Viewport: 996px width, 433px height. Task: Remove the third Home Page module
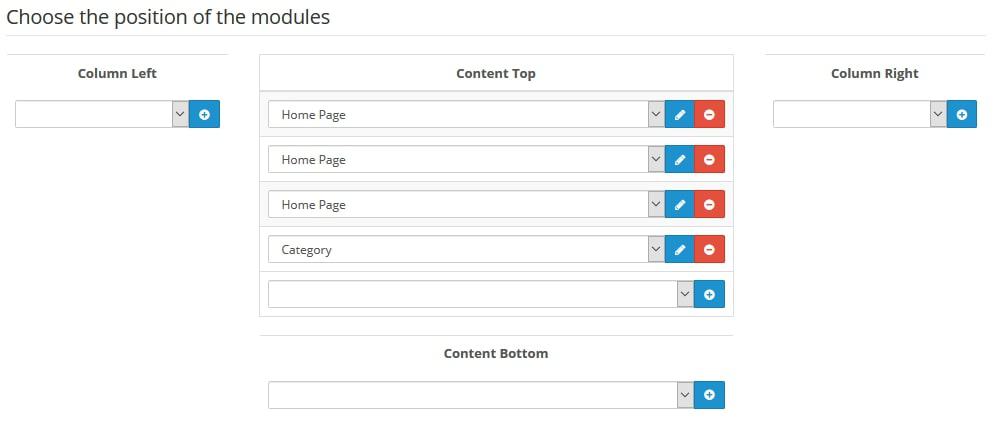pos(710,204)
